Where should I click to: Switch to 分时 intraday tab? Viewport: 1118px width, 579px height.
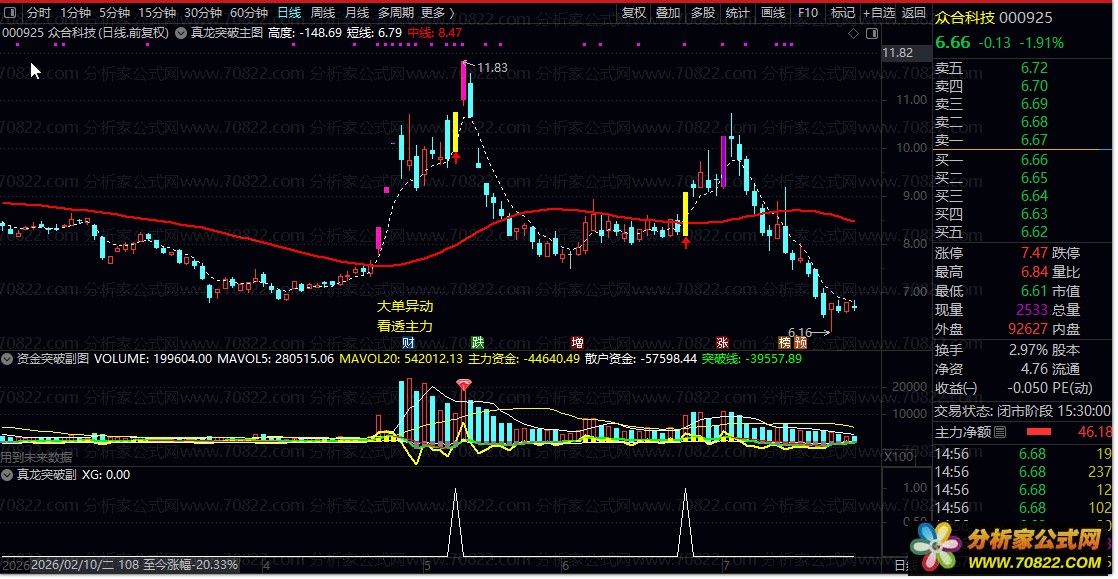click(x=39, y=12)
